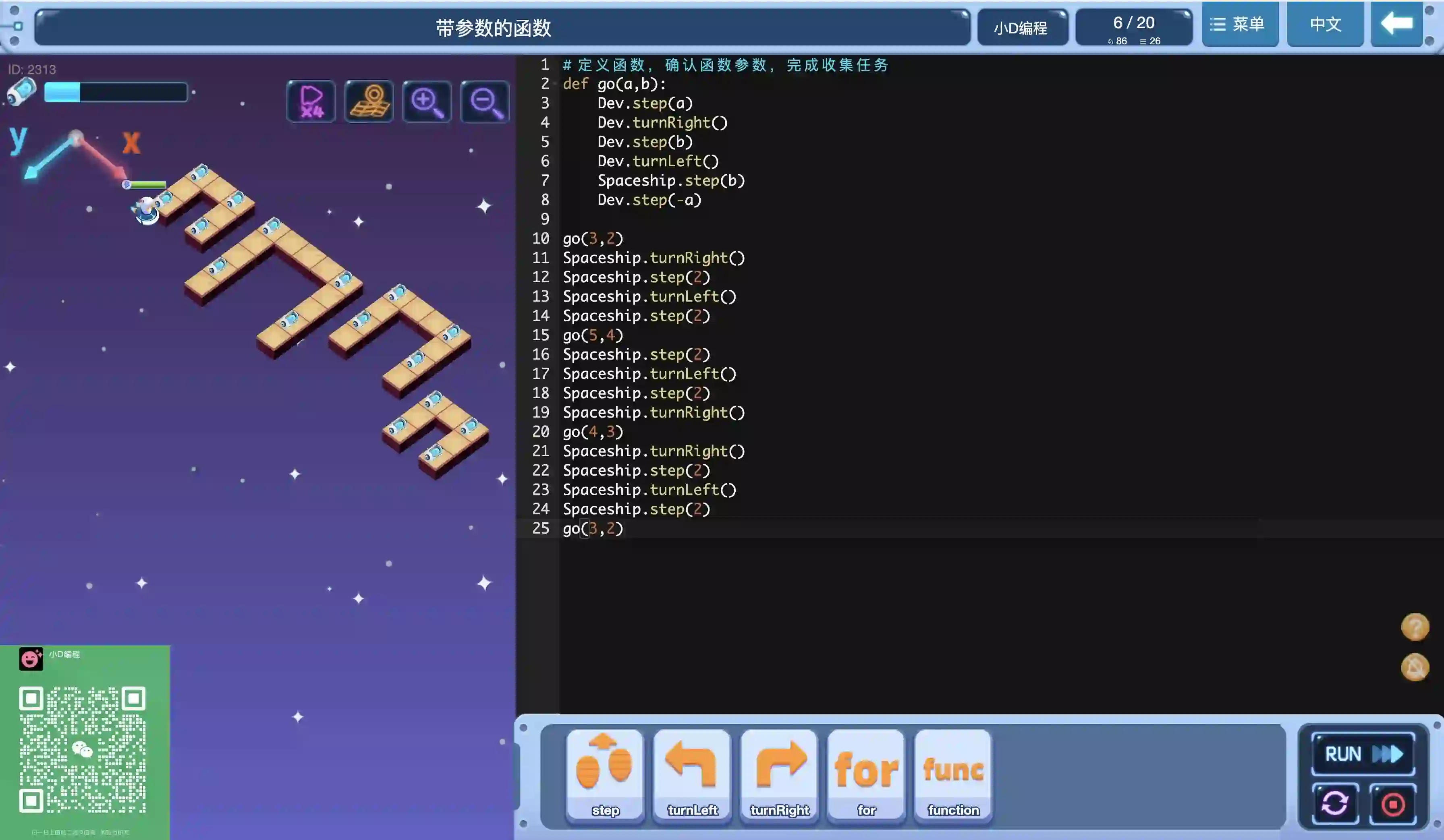Switch language via 中文 button
Image resolution: width=1444 pixels, height=840 pixels.
[x=1325, y=24]
